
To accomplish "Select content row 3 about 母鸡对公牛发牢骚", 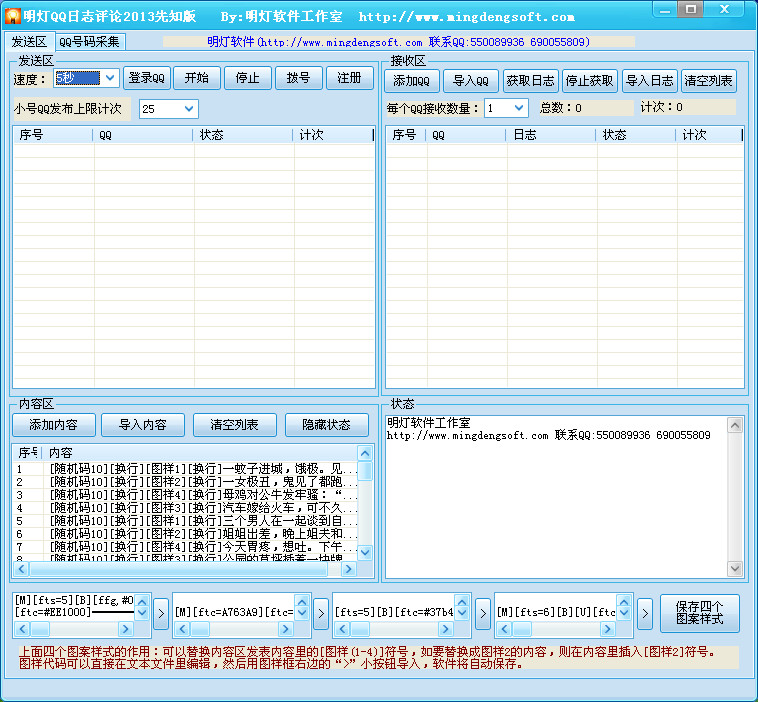I will point(186,495).
